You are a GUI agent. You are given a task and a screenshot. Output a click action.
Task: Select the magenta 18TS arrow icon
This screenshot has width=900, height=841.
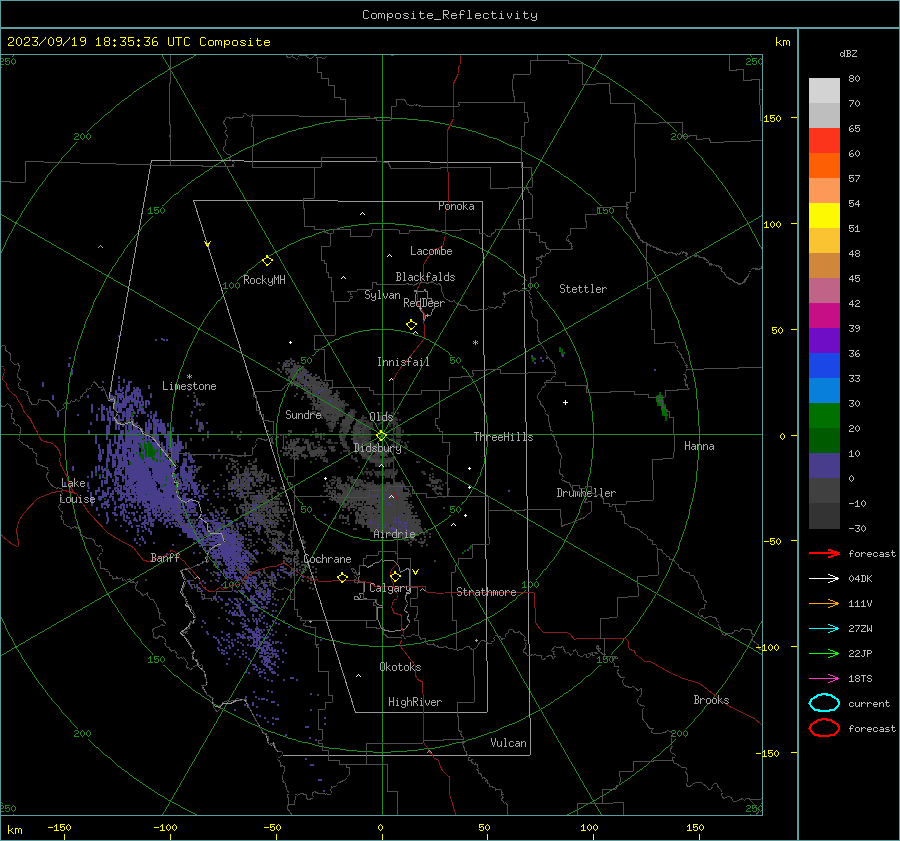[824, 679]
